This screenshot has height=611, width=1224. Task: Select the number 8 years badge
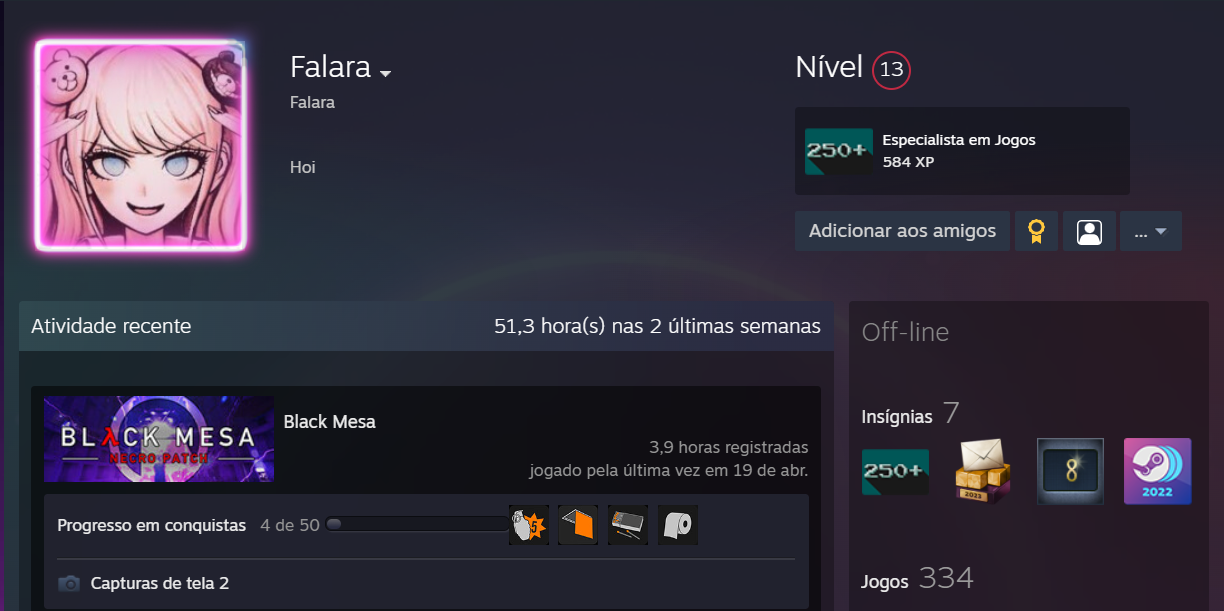click(x=1070, y=471)
